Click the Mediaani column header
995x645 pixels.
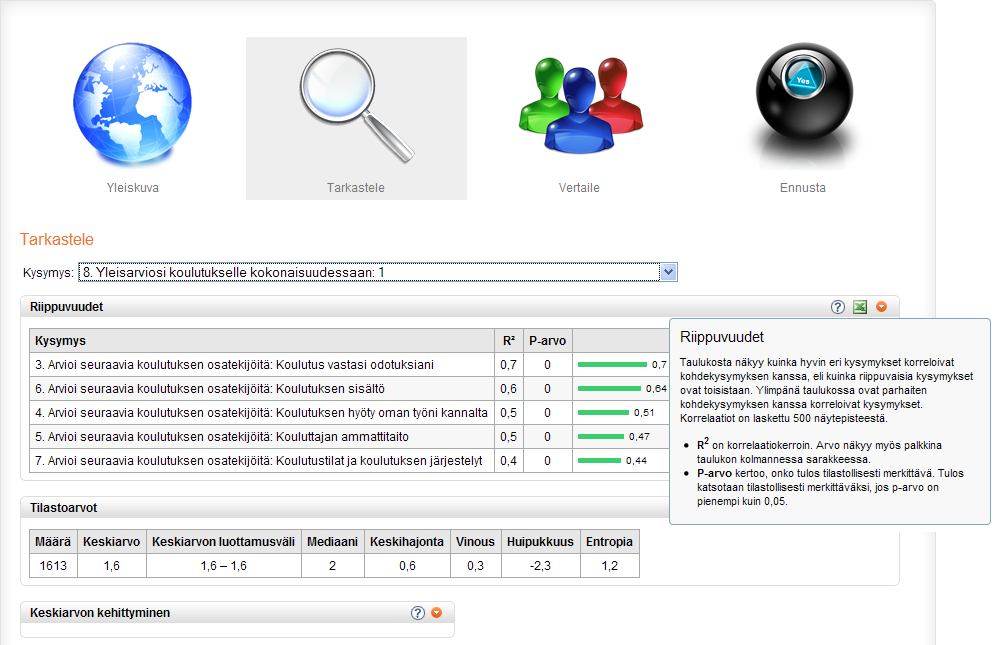[333, 542]
